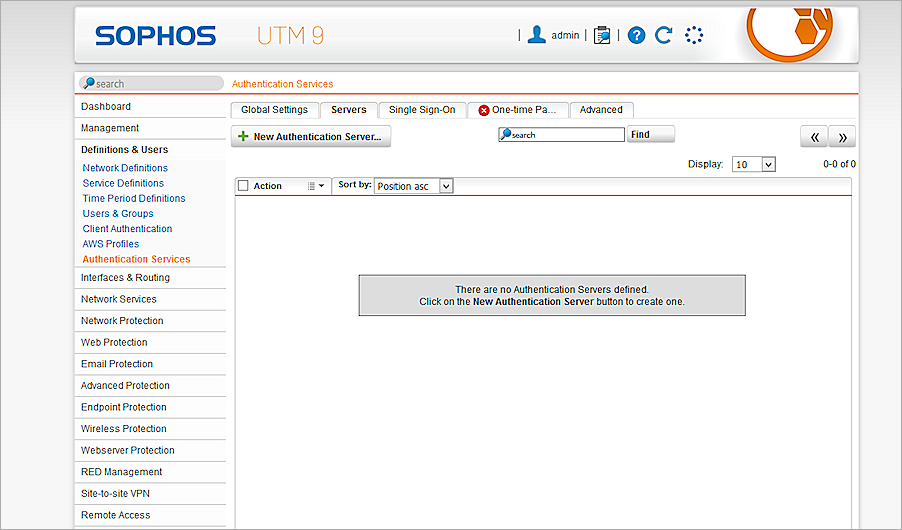Select the Servers tab
This screenshot has height=530, width=902.
click(x=349, y=110)
